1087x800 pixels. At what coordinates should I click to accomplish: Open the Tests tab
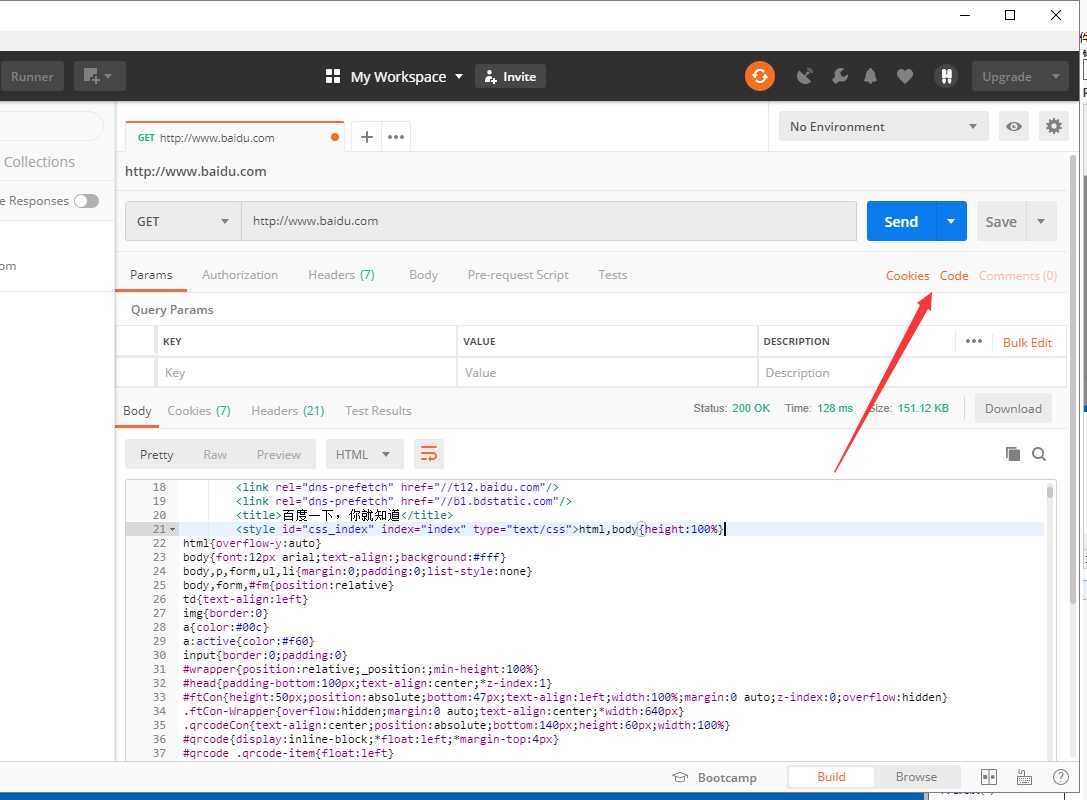(613, 275)
